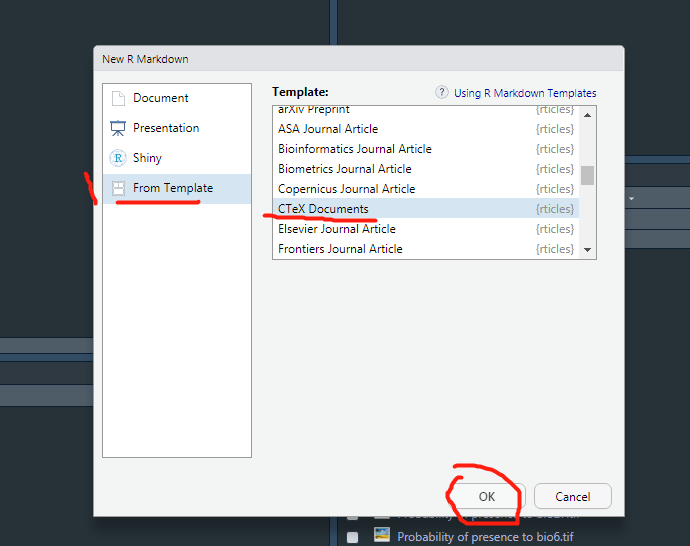Click the Presentation easel icon
The width and height of the screenshot is (690, 546).
(118, 128)
